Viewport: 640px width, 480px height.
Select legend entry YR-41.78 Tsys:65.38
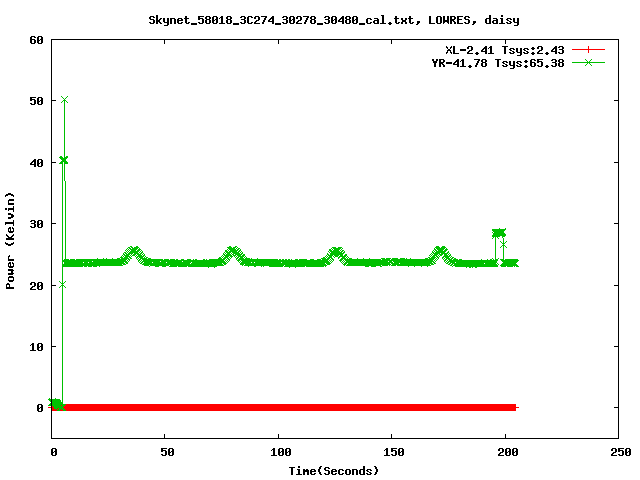coord(498,63)
